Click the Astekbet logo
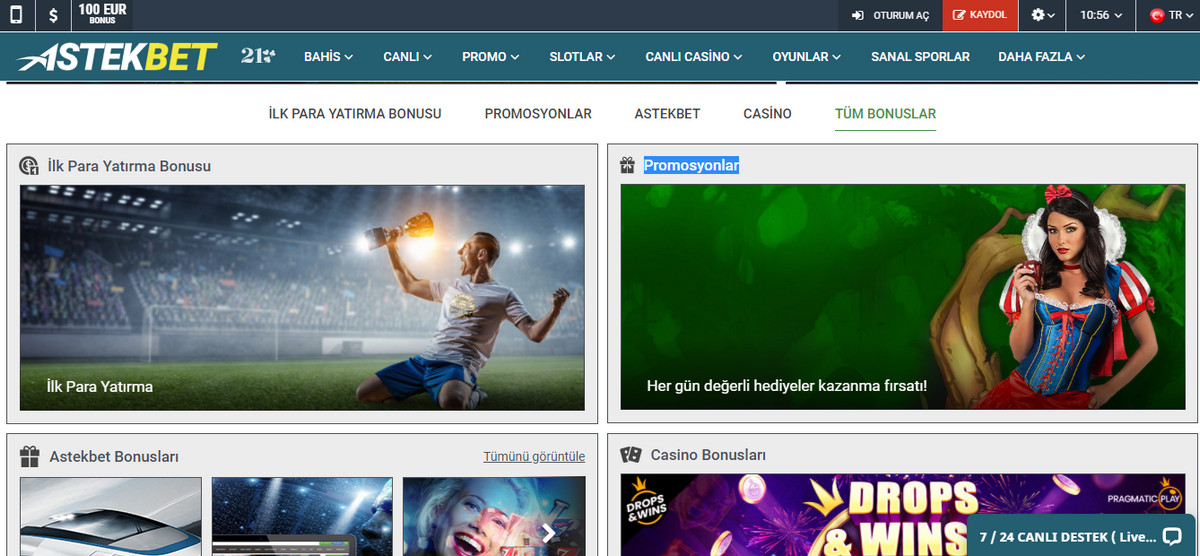Image resolution: width=1200 pixels, height=556 pixels. (x=117, y=57)
